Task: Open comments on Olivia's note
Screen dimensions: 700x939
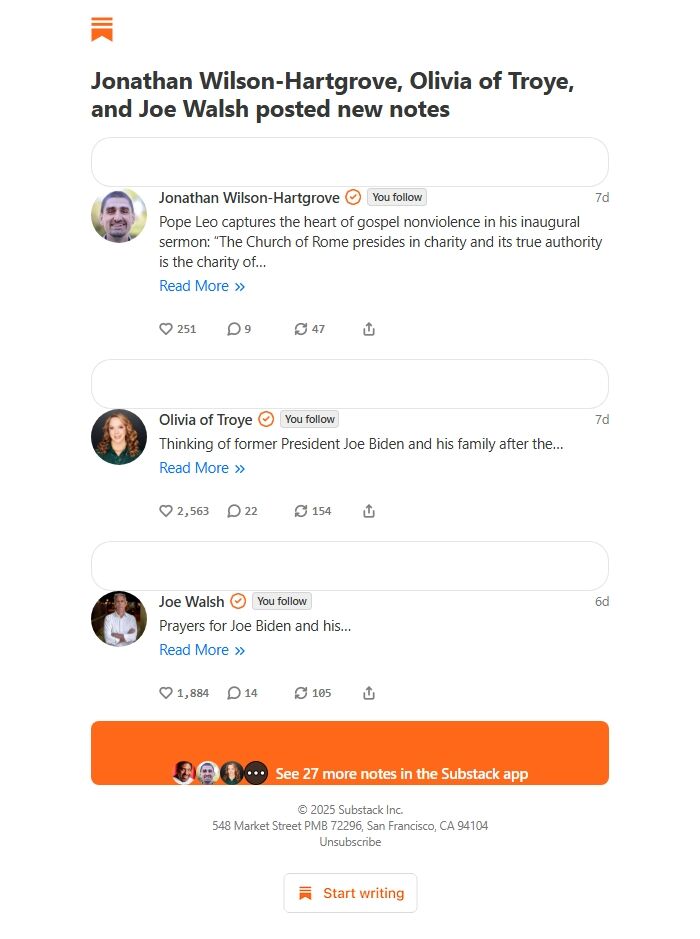Action: [x=235, y=511]
